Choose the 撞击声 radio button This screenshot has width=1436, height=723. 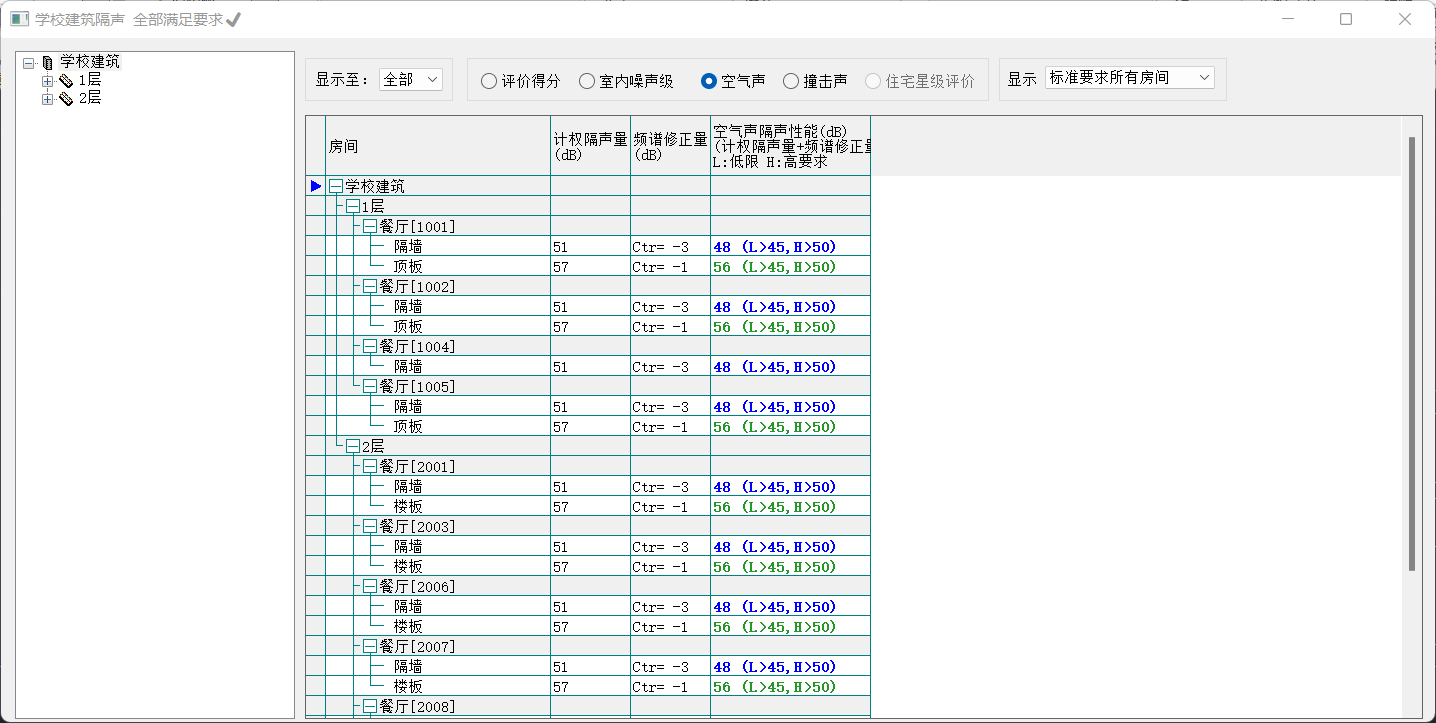[791, 81]
